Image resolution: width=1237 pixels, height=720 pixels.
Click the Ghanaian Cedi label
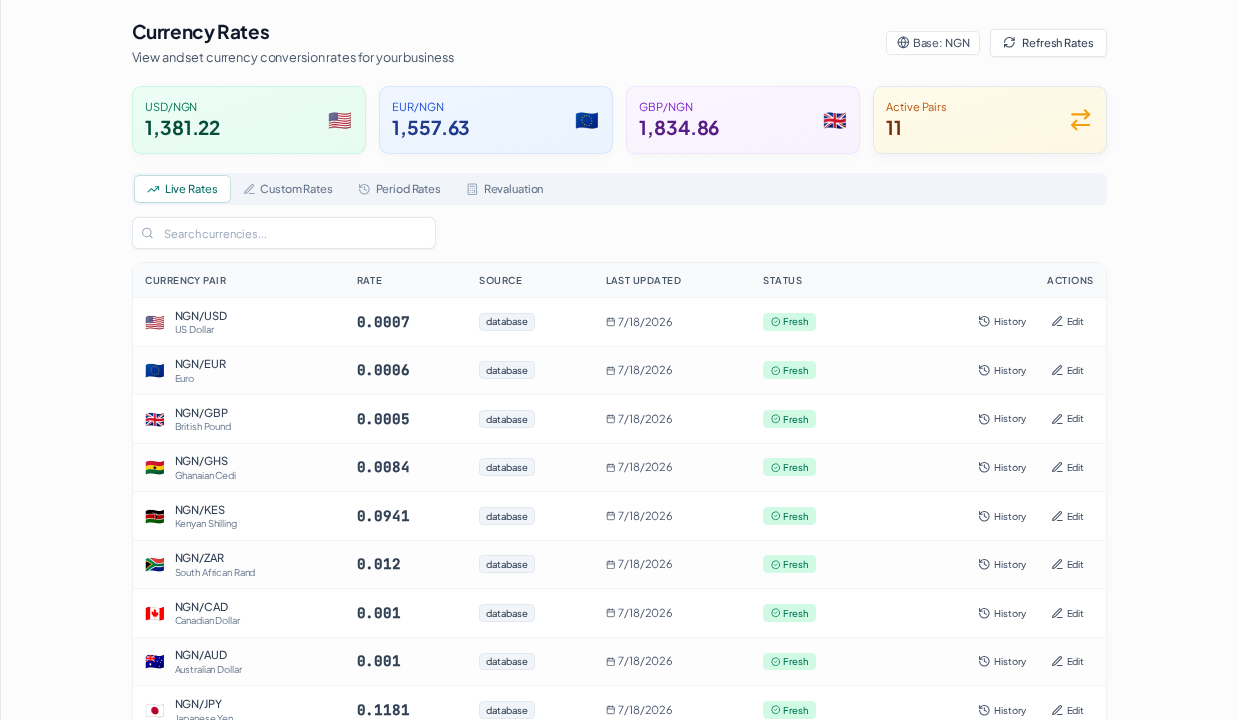[x=205, y=476]
